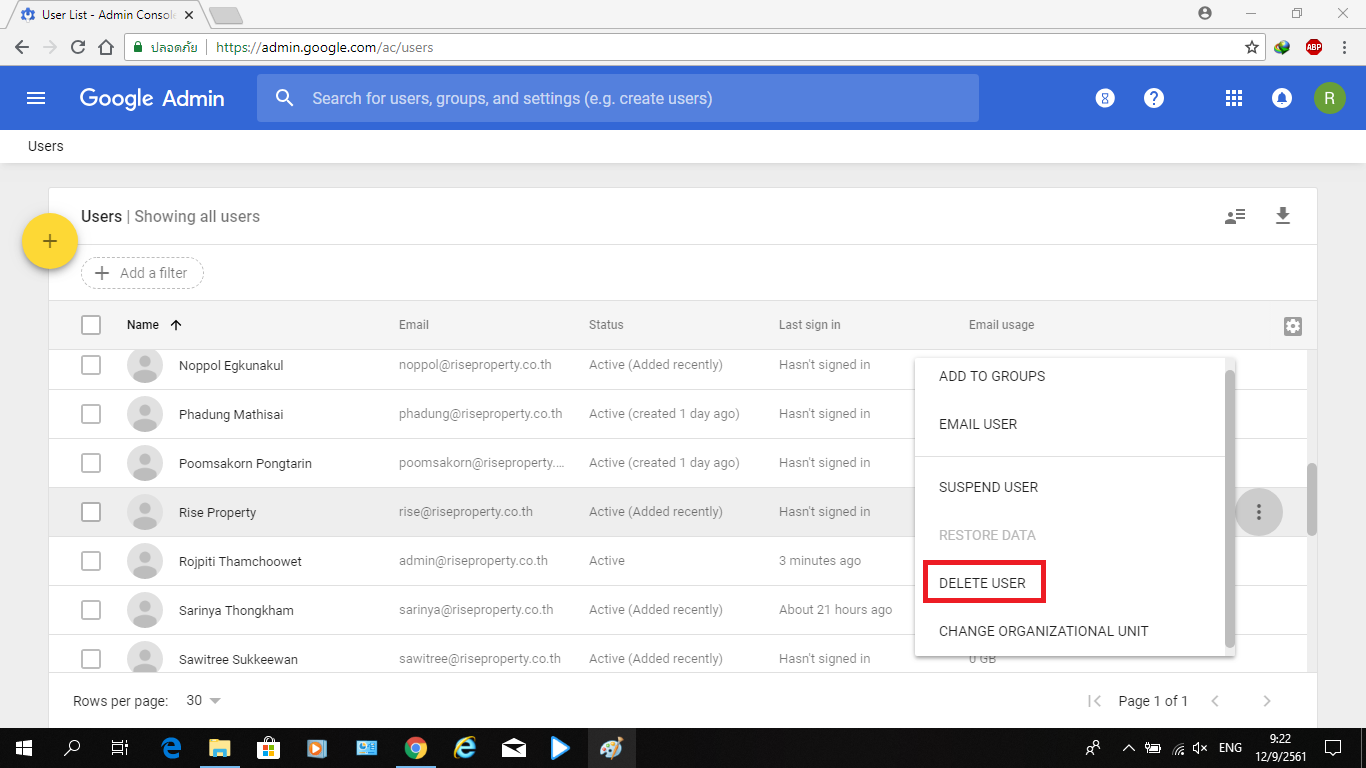Click the yellow add user button
This screenshot has width=1366, height=768.
tap(50, 241)
